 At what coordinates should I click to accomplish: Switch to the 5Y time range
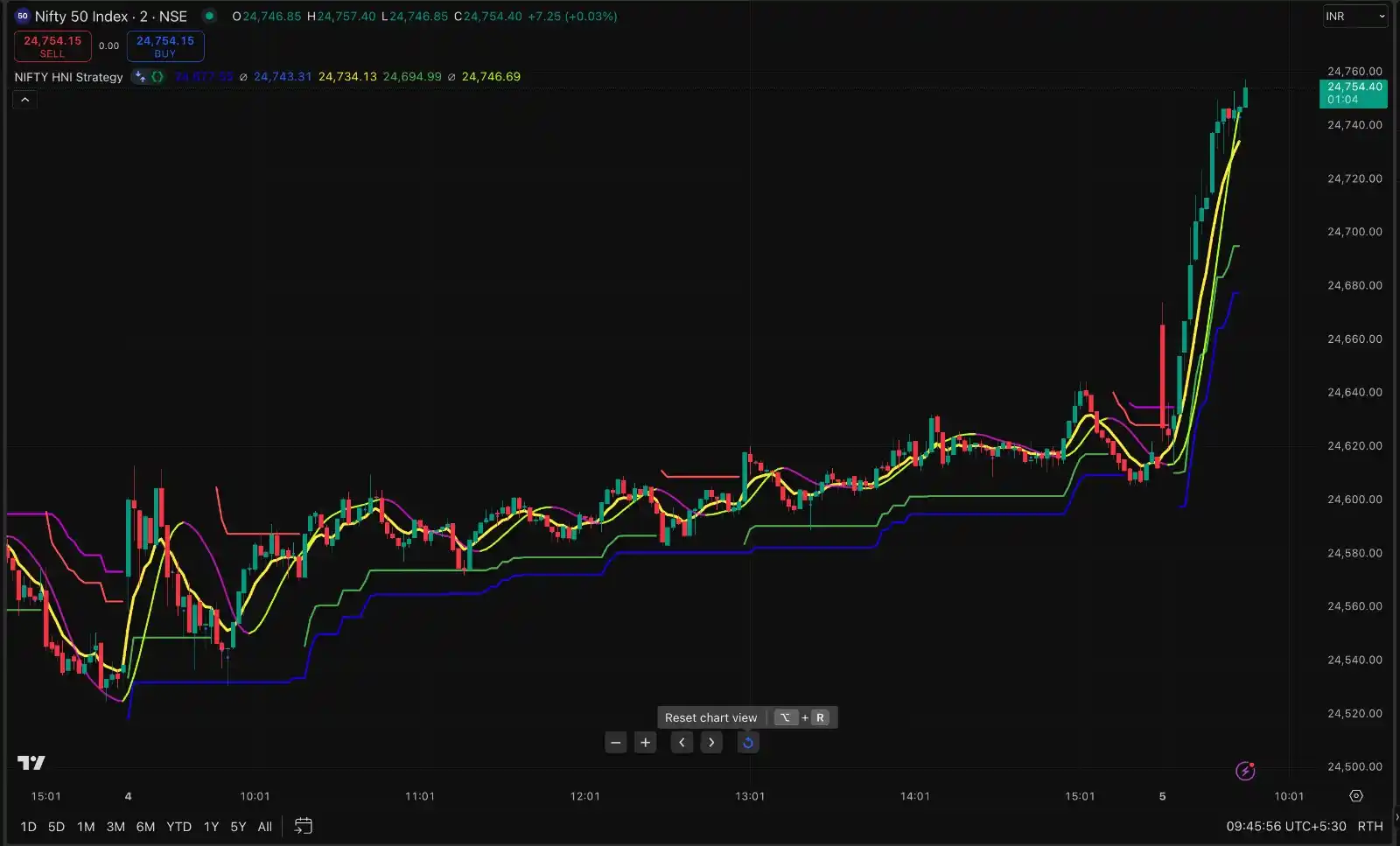point(238,827)
